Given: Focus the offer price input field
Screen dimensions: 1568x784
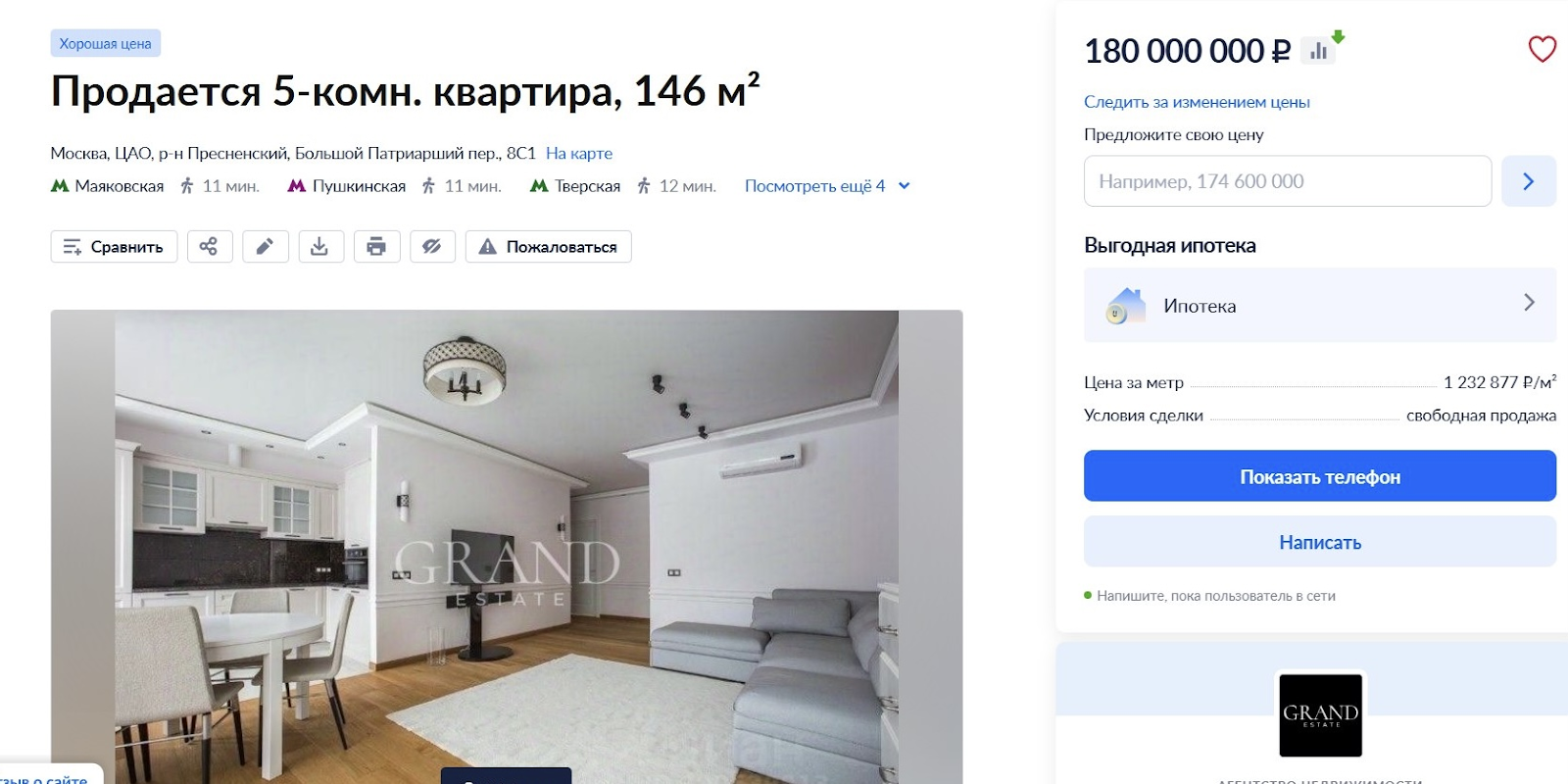Looking at the screenshot, I should point(1288,181).
